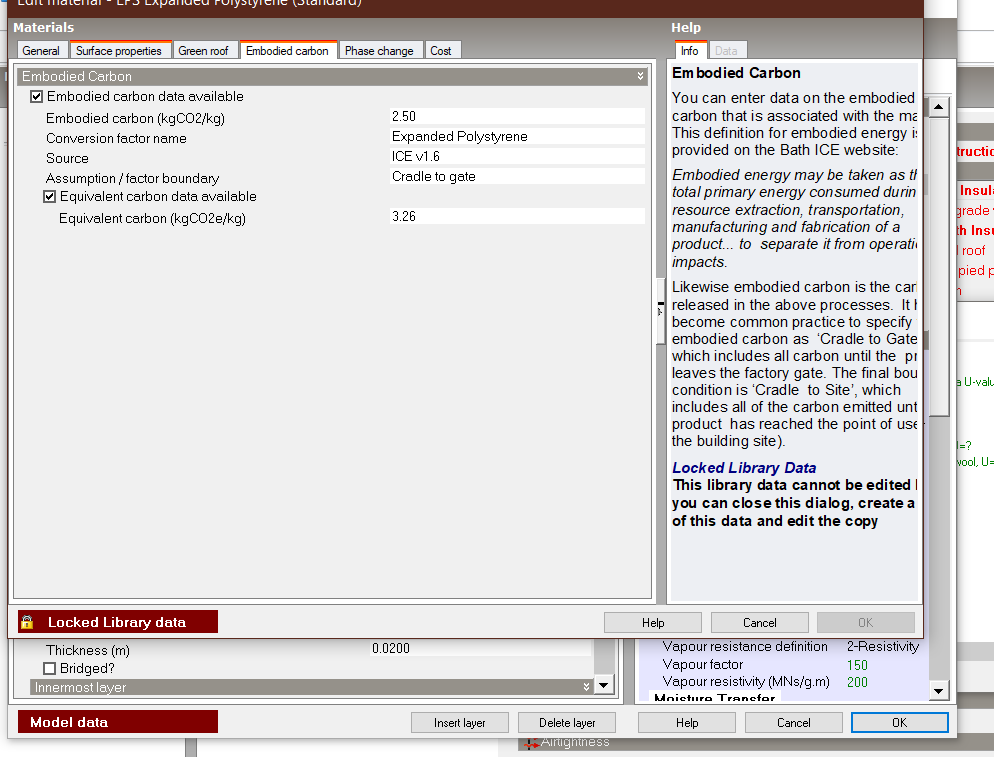Screen dimensions: 994x757
Task: Click the Thickness (m) value 0.0200
Action: tap(481, 649)
